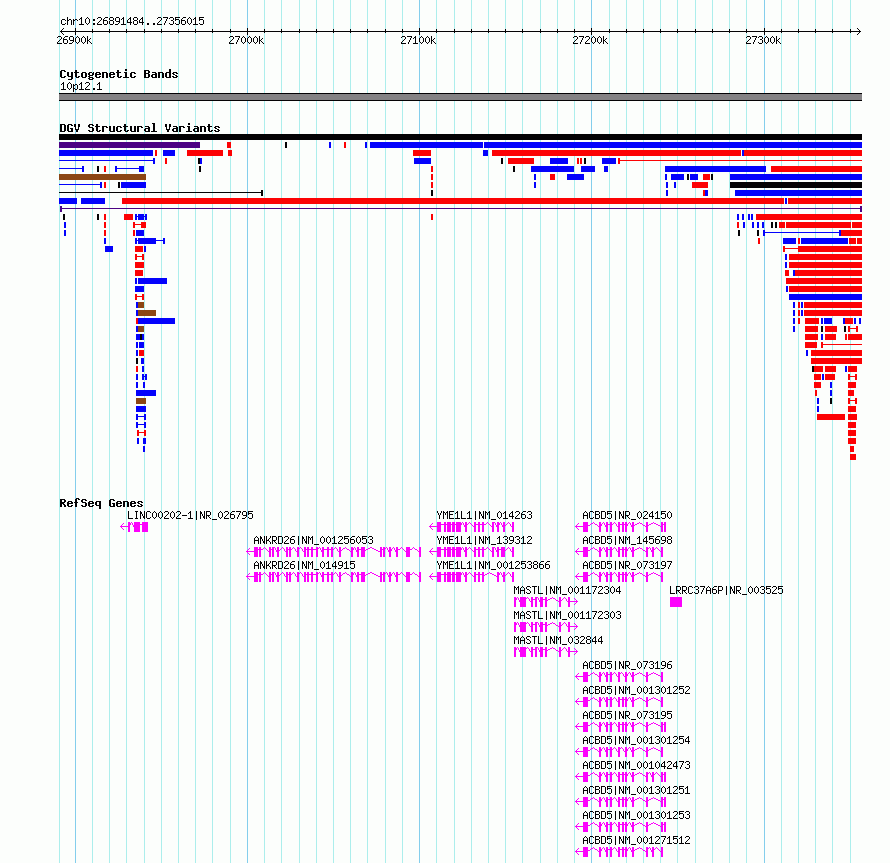890x863 pixels.
Task: Click the ACBD5|NR_073197 label
Action: click(627, 565)
